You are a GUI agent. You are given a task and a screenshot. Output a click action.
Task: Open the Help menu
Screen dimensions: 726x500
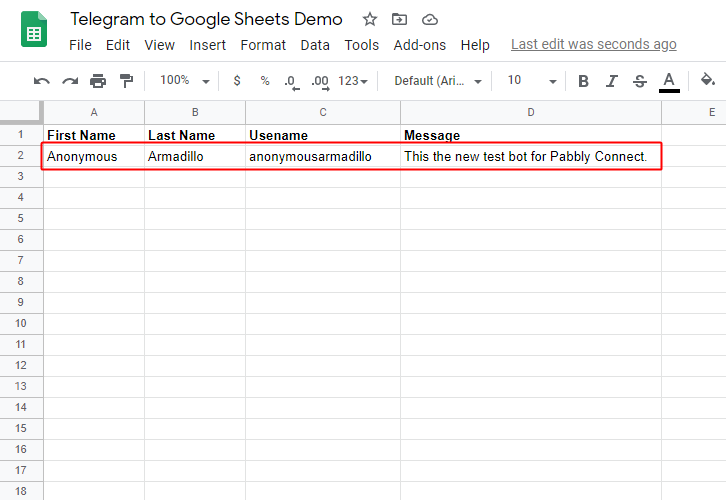(x=475, y=45)
